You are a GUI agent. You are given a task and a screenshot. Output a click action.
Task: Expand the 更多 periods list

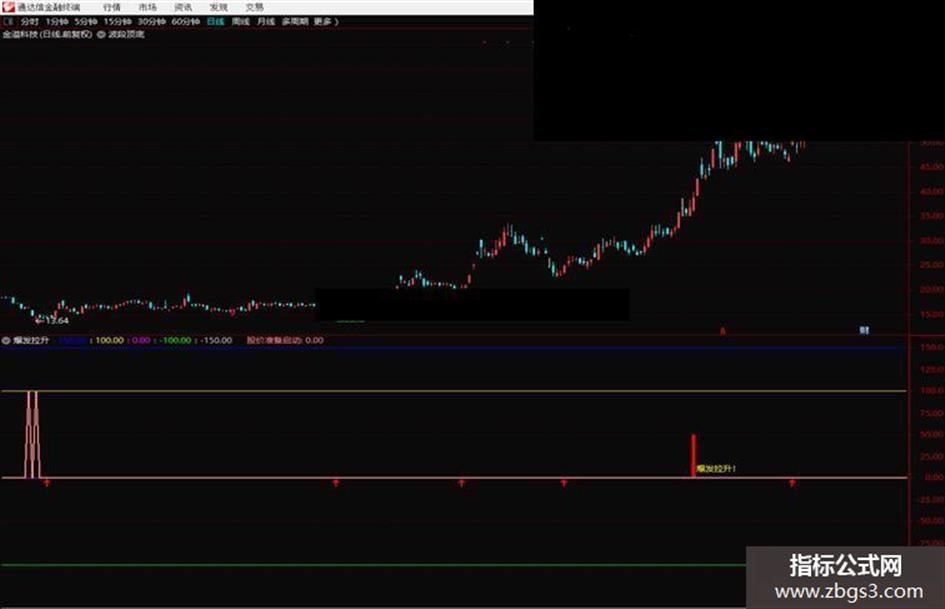coord(326,22)
